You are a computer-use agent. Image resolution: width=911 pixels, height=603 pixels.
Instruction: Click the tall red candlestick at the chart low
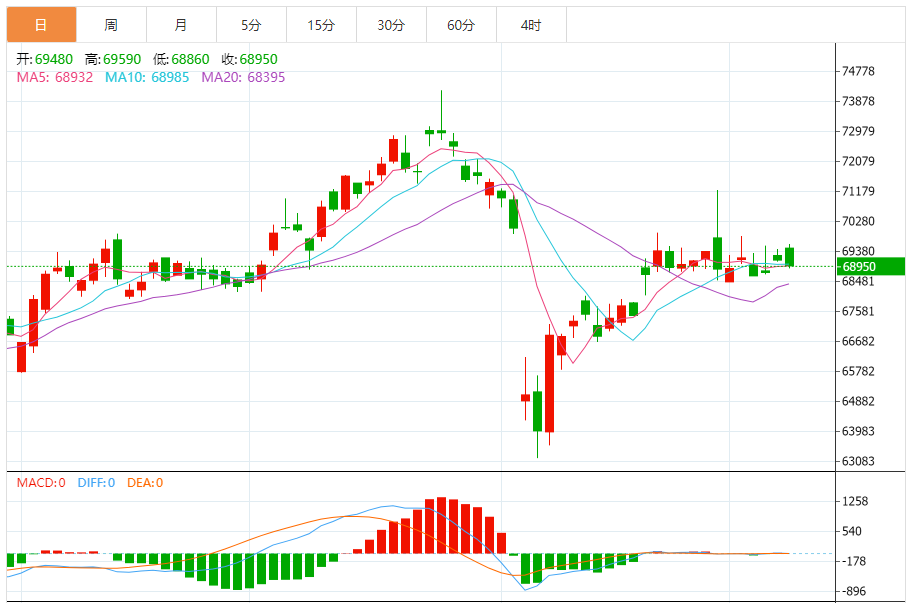click(x=550, y=383)
